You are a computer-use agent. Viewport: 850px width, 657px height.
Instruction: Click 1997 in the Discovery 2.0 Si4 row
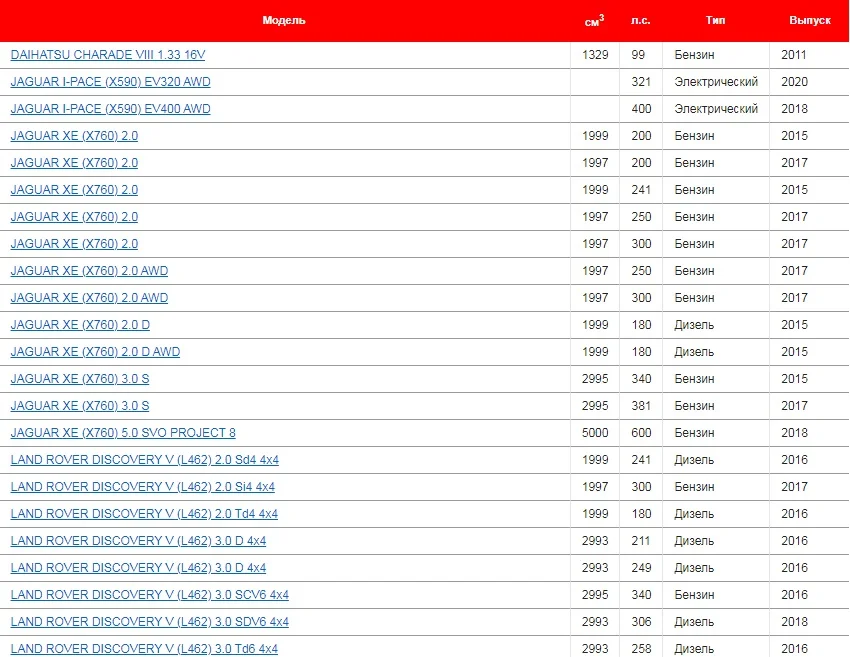pos(595,487)
